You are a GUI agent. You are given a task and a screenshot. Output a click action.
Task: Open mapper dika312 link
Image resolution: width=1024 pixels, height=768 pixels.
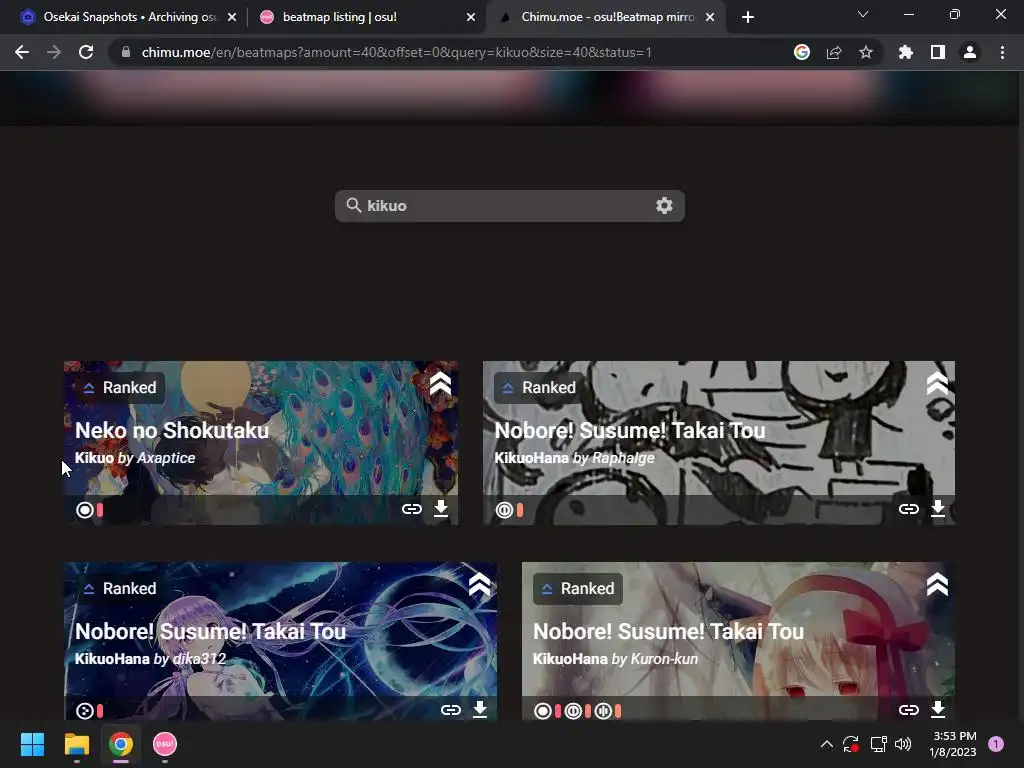(x=199, y=658)
